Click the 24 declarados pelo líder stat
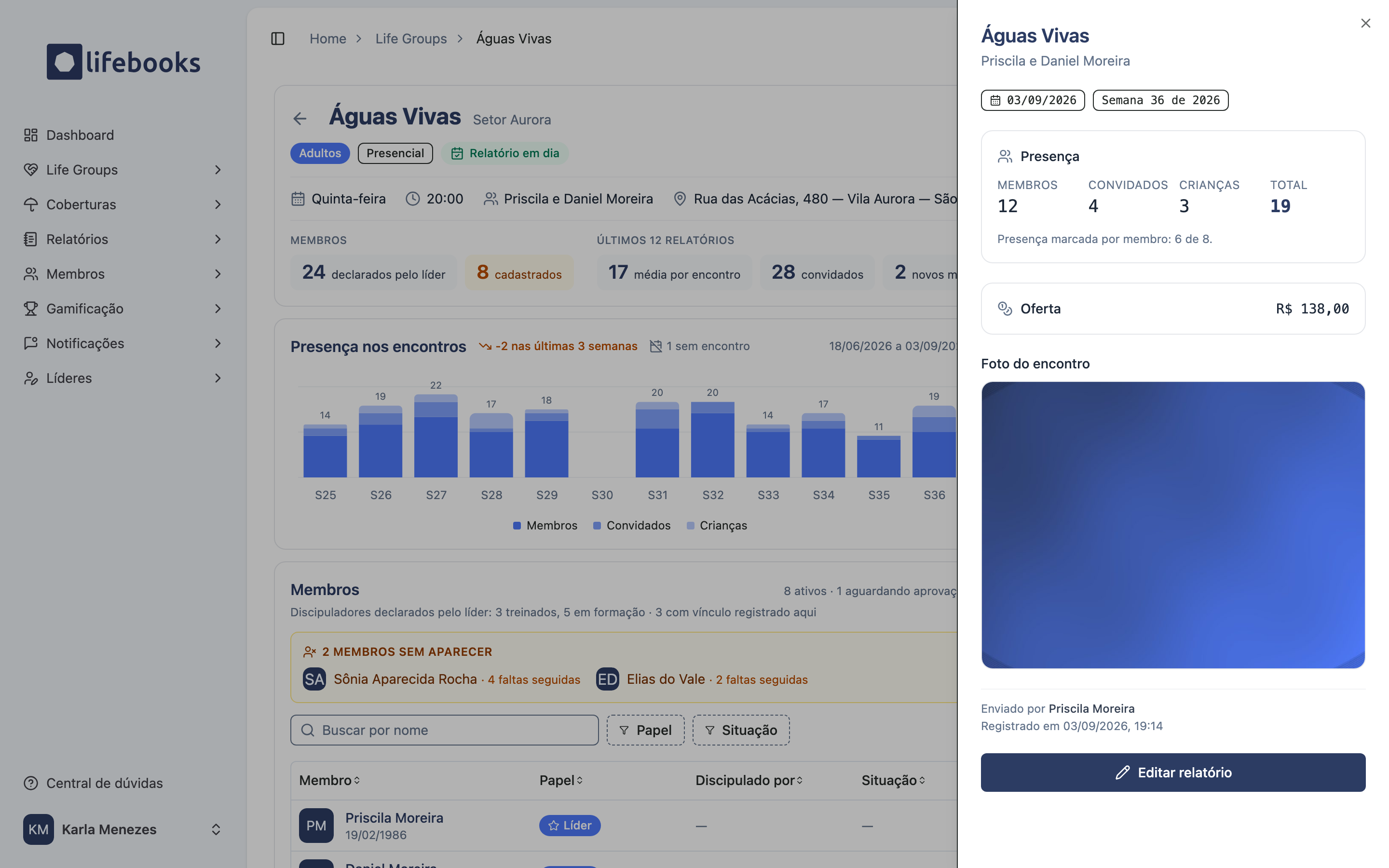This screenshot has height=868, width=1389. 373,272
